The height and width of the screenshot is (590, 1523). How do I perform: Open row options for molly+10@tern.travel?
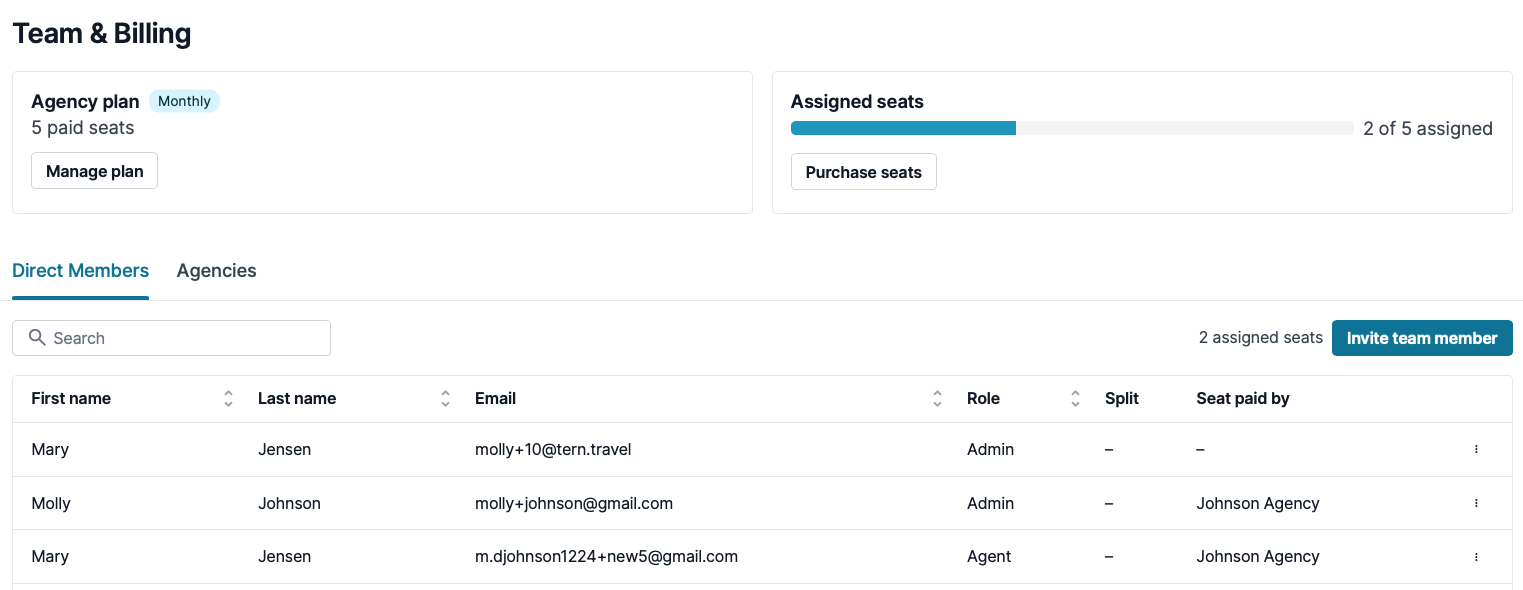(x=1476, y=450)
